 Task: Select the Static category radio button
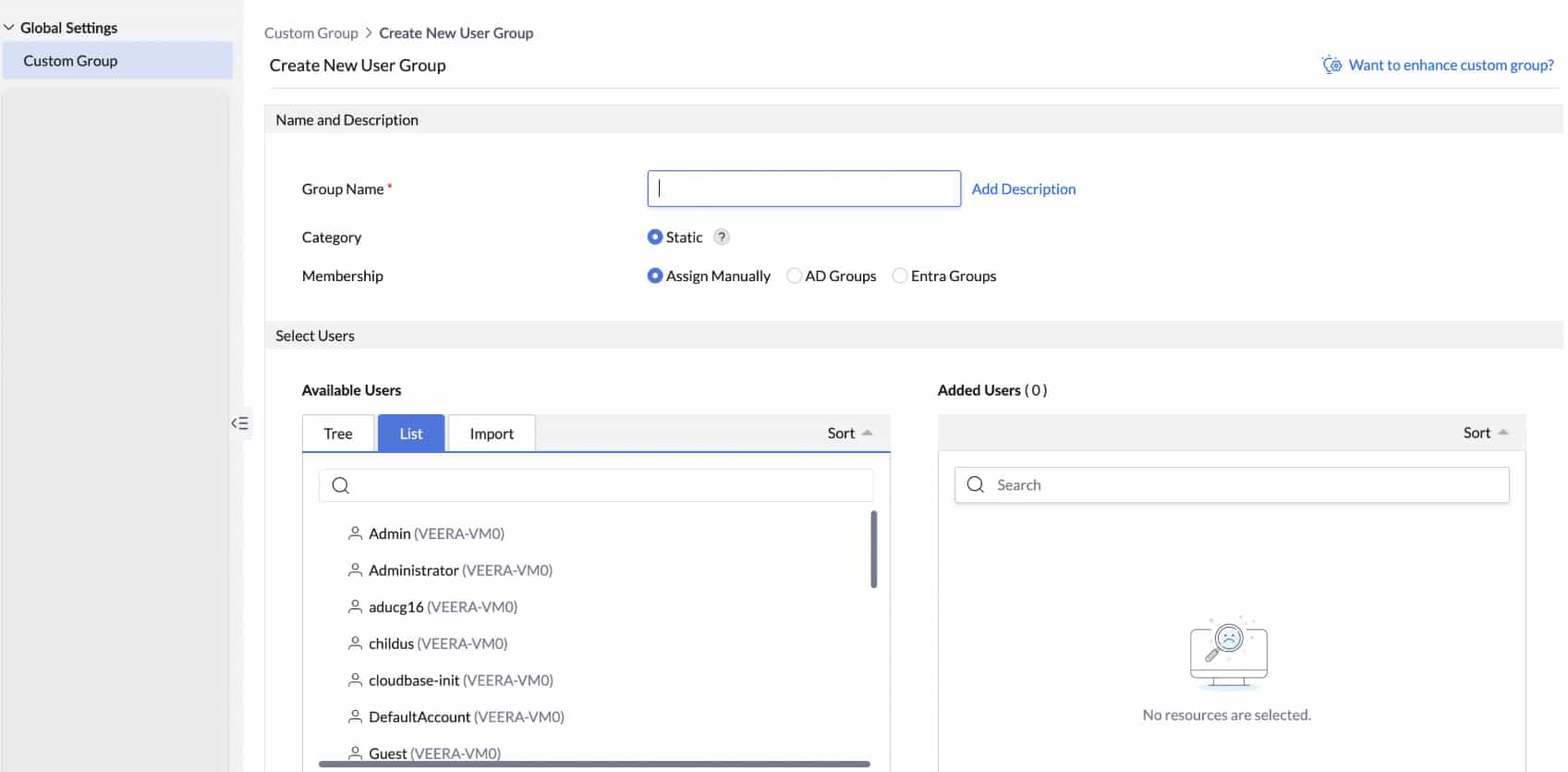(655, 237)
